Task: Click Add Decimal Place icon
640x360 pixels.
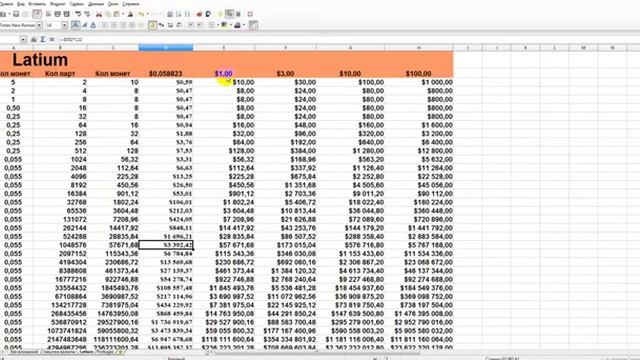Action: point(170,25)
